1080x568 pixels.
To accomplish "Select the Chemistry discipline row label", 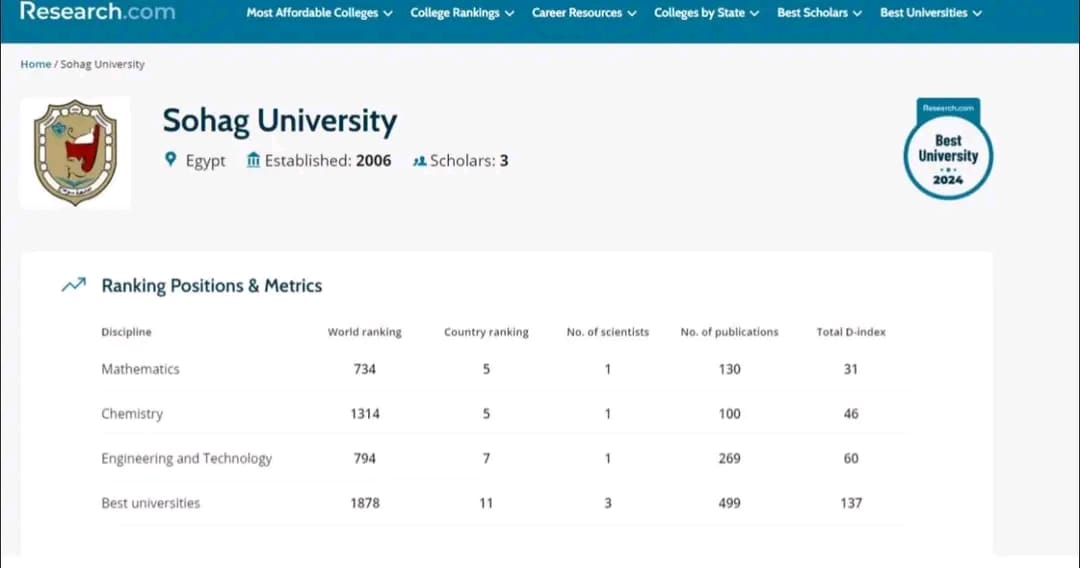I will (x=132, y=414).
